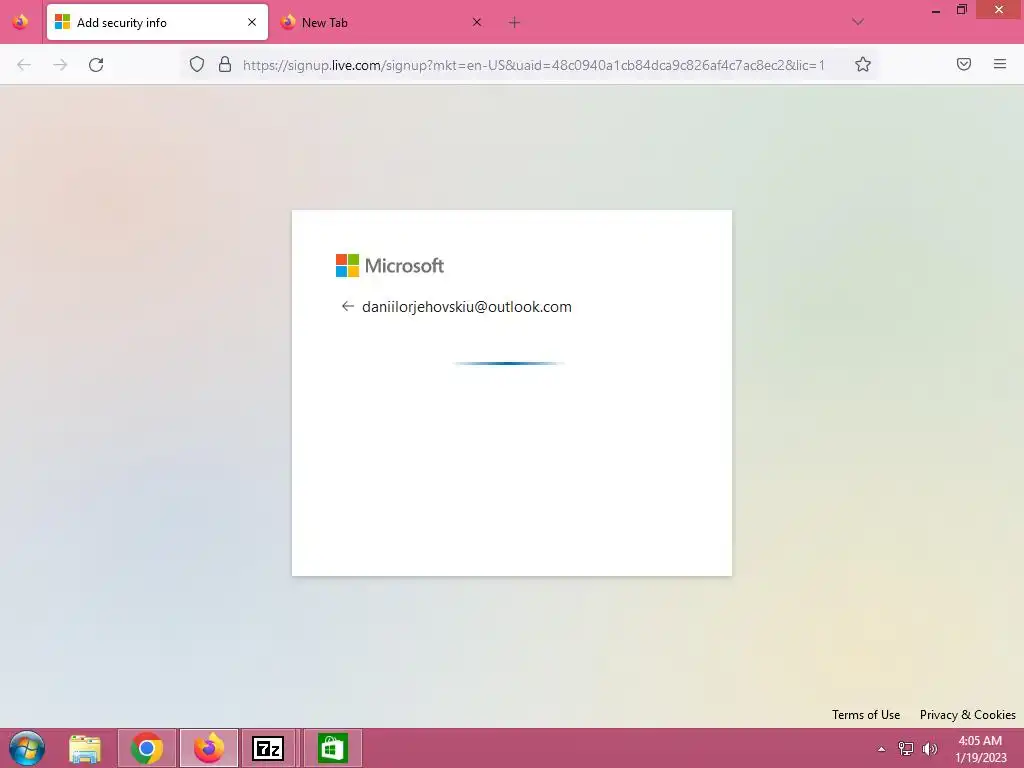This screenshot has height=768, width=1024.
Task: Close the Add security info tab
Action: pyautogui.click(x=251, y=22)
